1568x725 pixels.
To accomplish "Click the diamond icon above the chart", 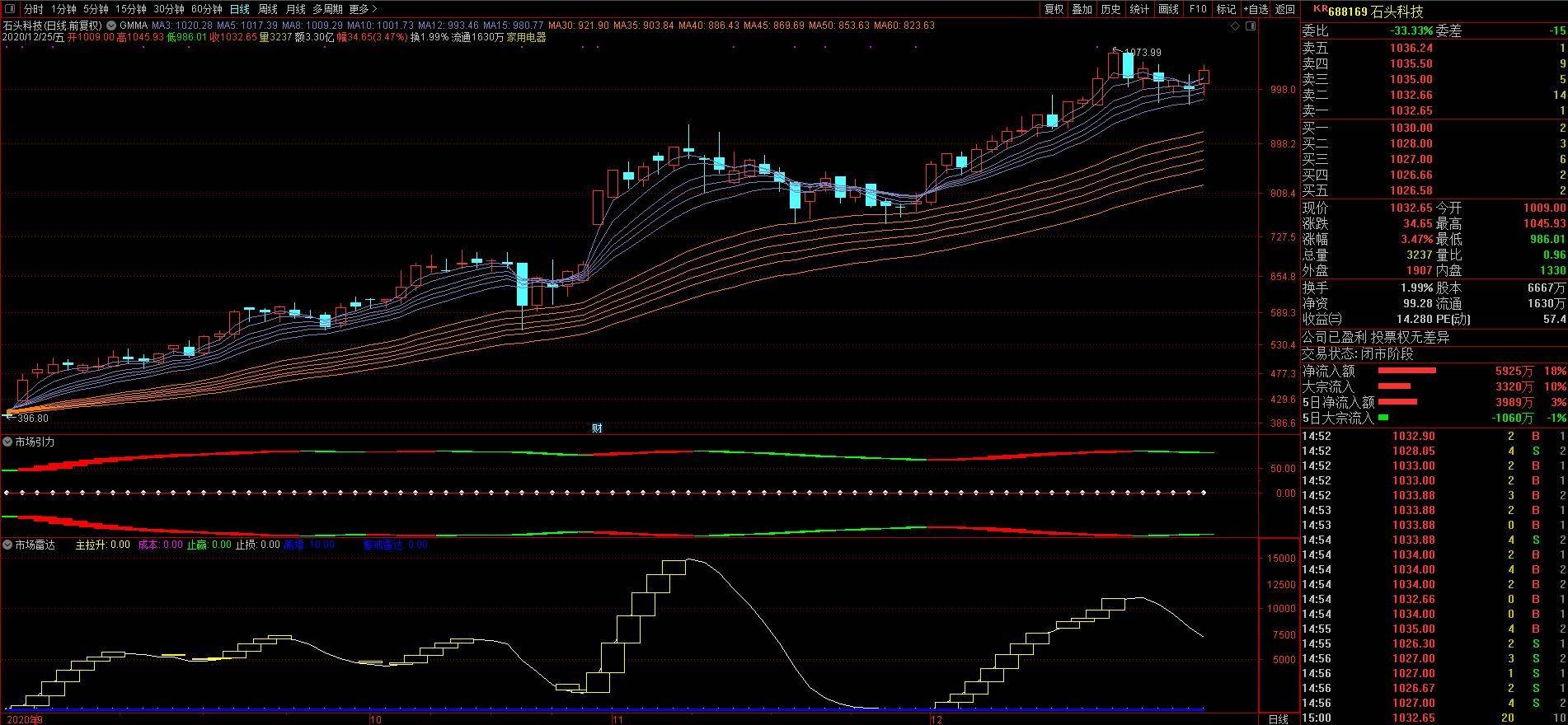I will (1235, 26).
